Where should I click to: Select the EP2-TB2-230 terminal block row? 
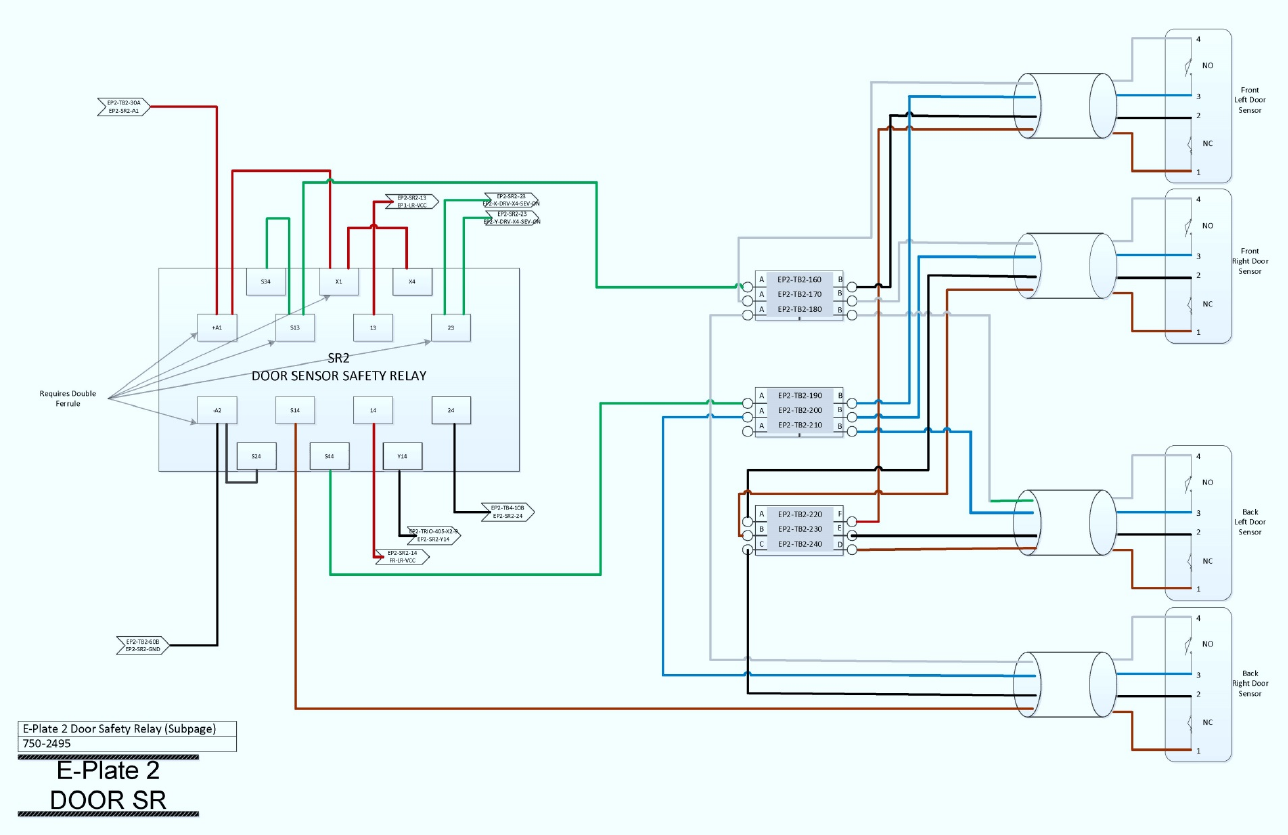(799, 529)
